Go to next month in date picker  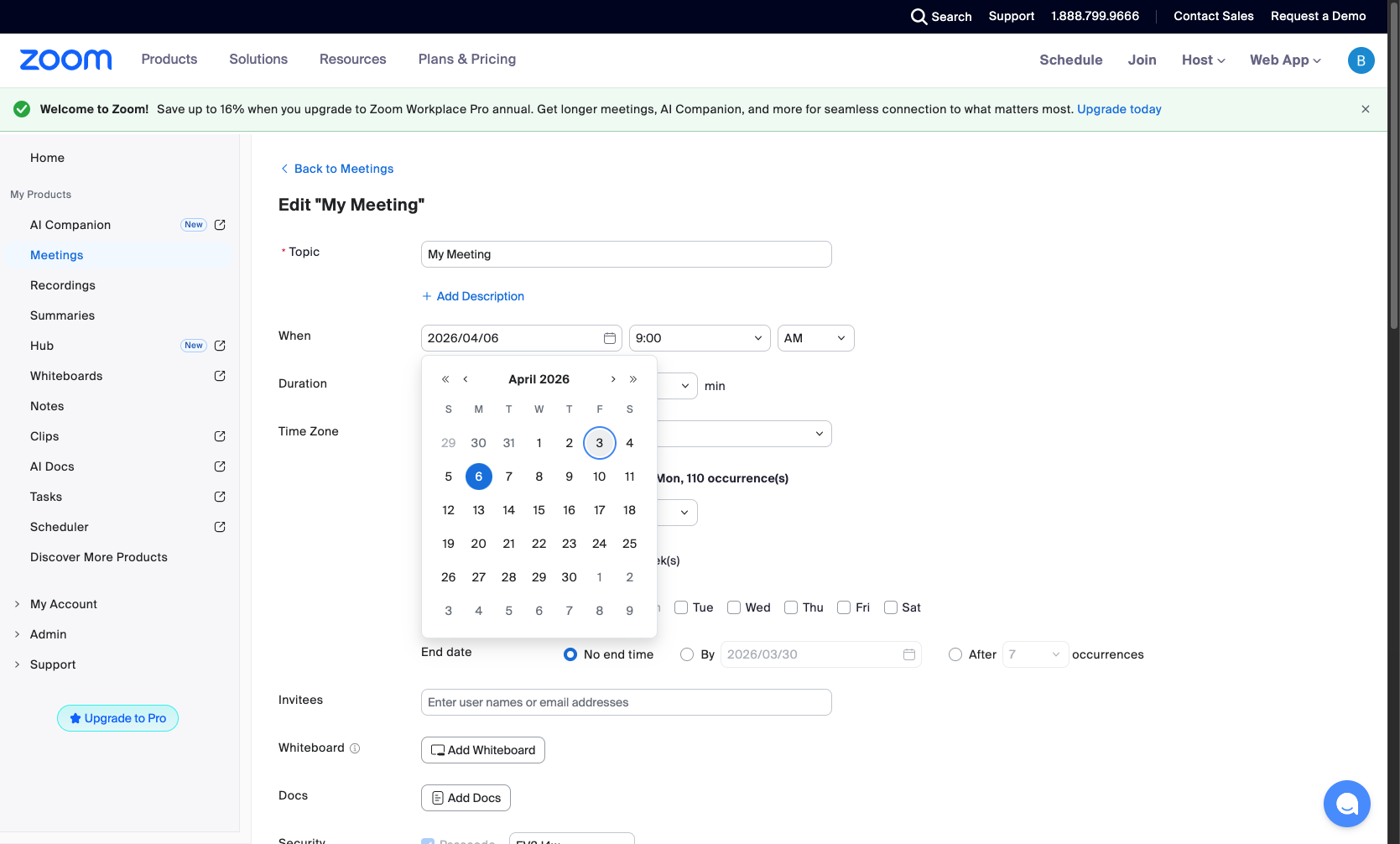tap(613, 379)
